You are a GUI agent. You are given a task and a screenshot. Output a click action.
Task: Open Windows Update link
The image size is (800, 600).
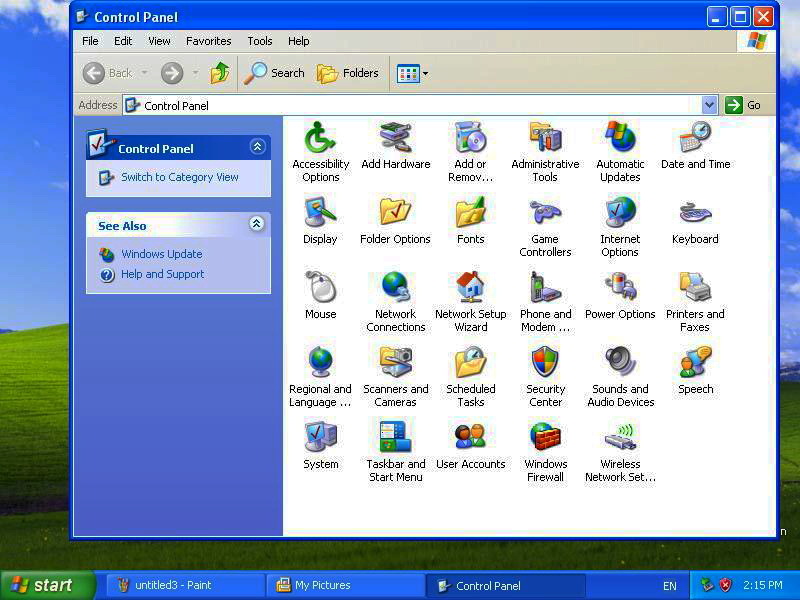tap(161, 254)
